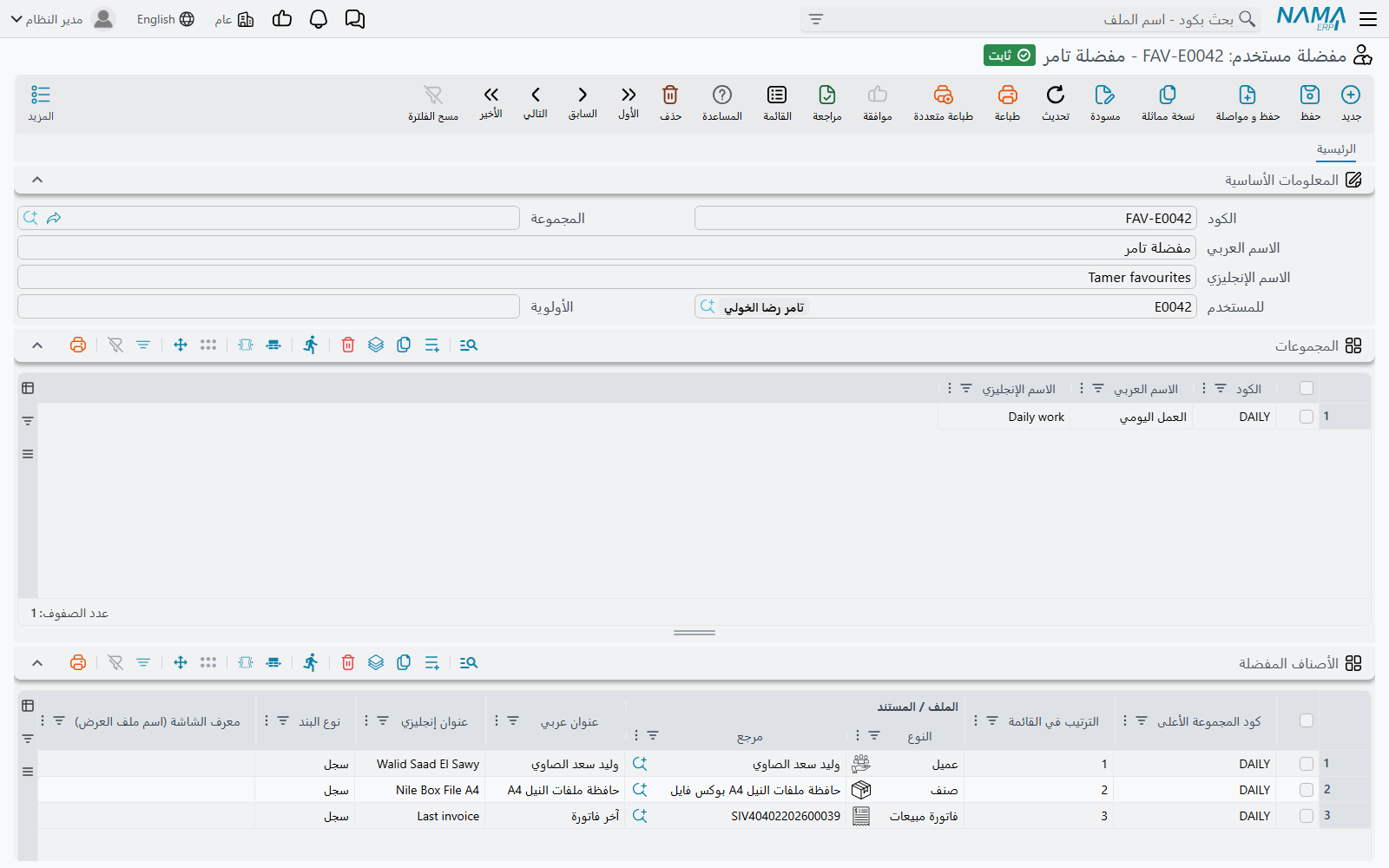The height and width of the screenshot is (868, 1389).
Task: Click the ثابت status badge
Action: 1010,56
